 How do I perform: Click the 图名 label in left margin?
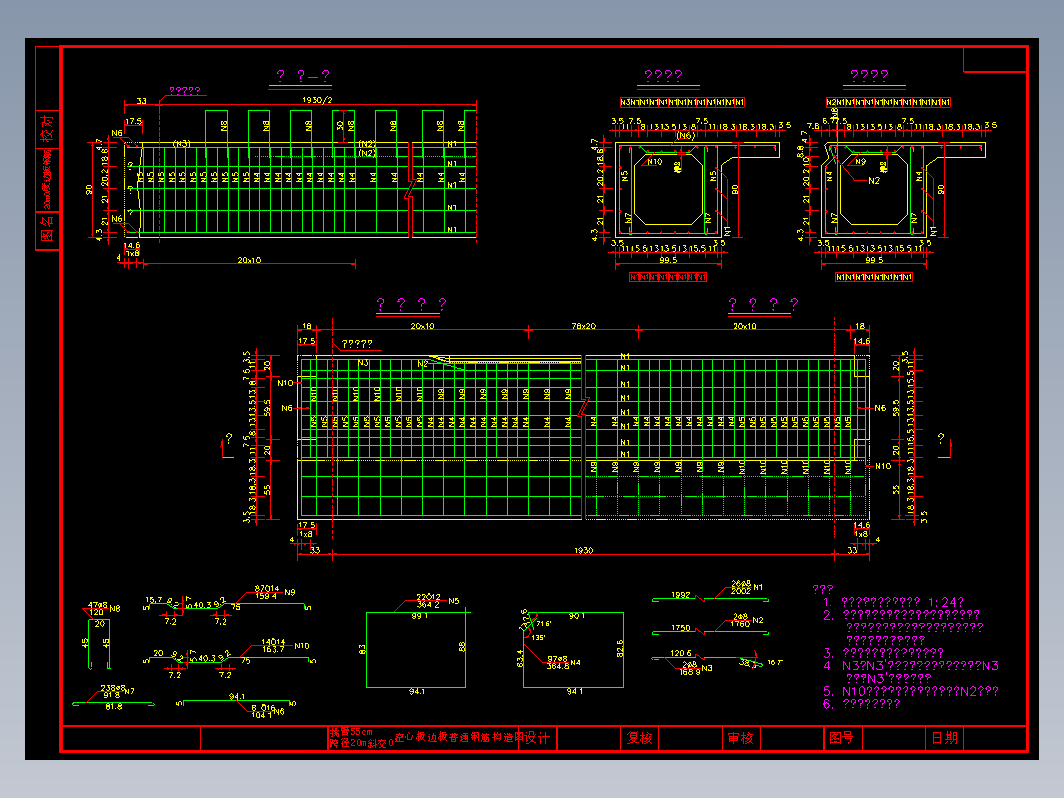pos(47,229)
